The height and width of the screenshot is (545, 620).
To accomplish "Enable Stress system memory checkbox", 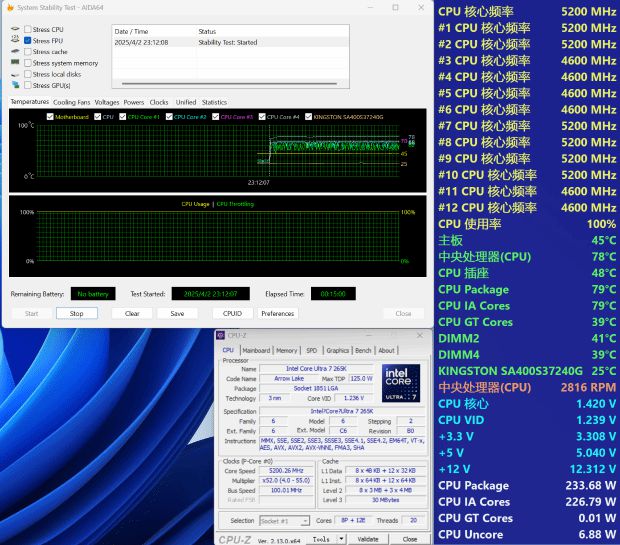I will pyautogui.click(x=28, y=63).
